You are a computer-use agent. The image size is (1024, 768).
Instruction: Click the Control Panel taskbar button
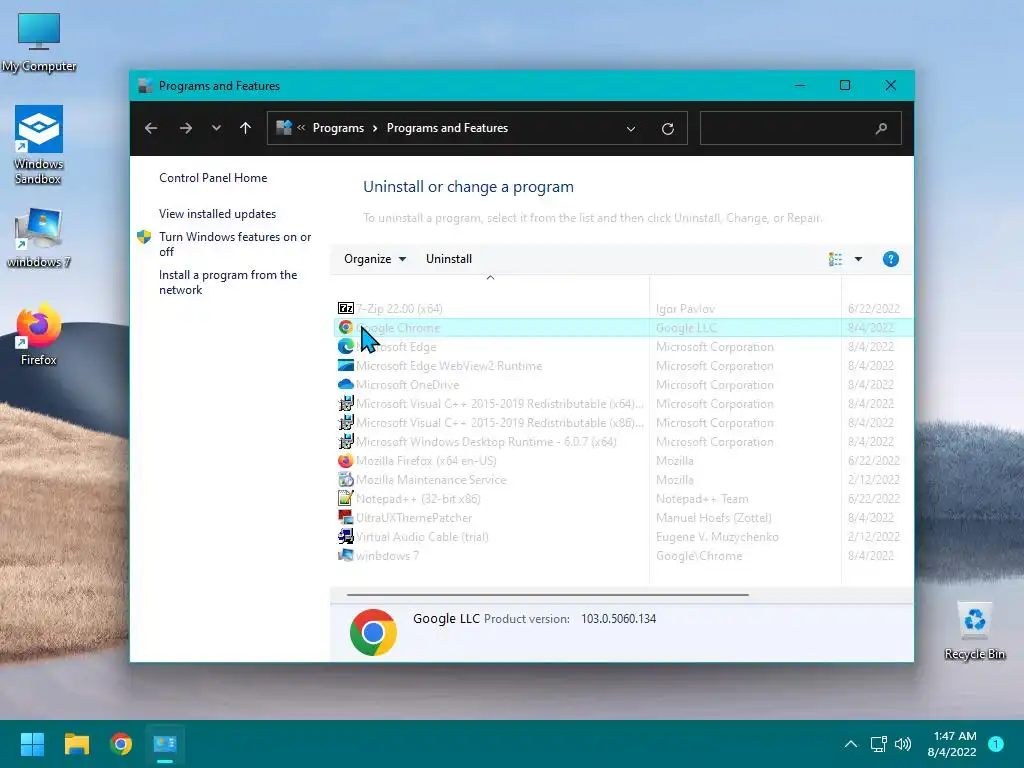(165, 744)
